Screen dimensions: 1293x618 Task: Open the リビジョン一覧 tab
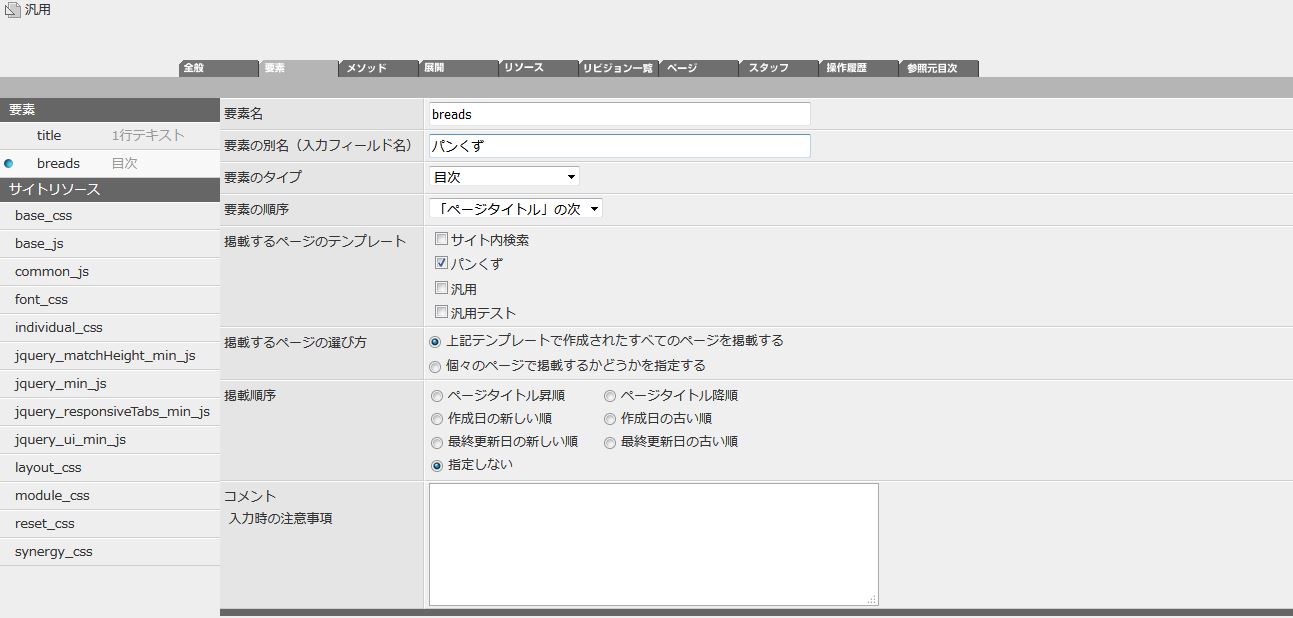[618, 68]
